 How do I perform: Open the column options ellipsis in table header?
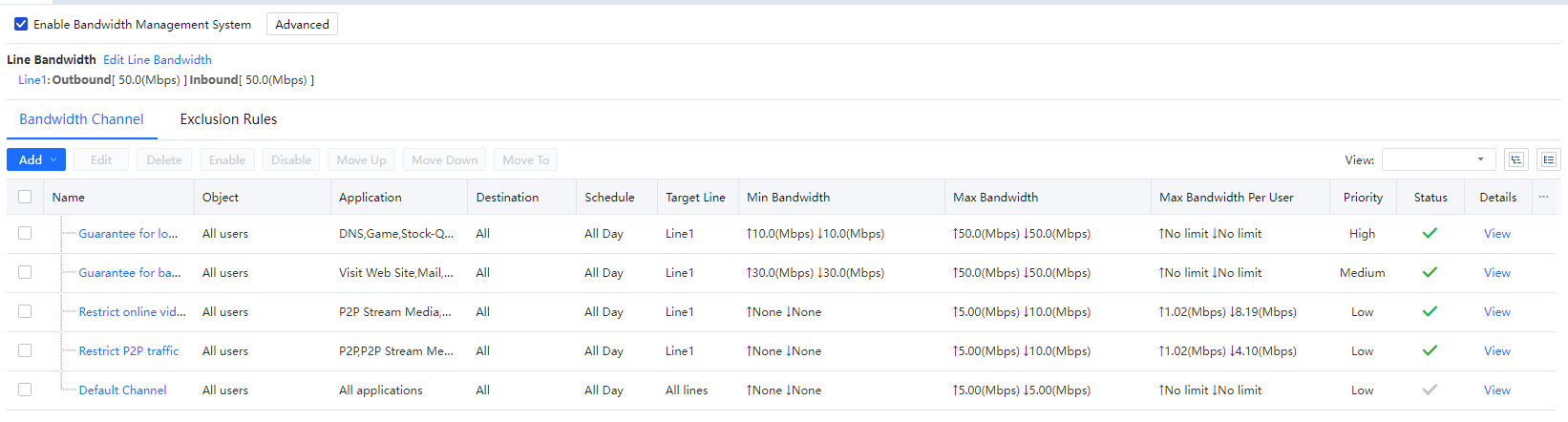(x=1543, y=197)
